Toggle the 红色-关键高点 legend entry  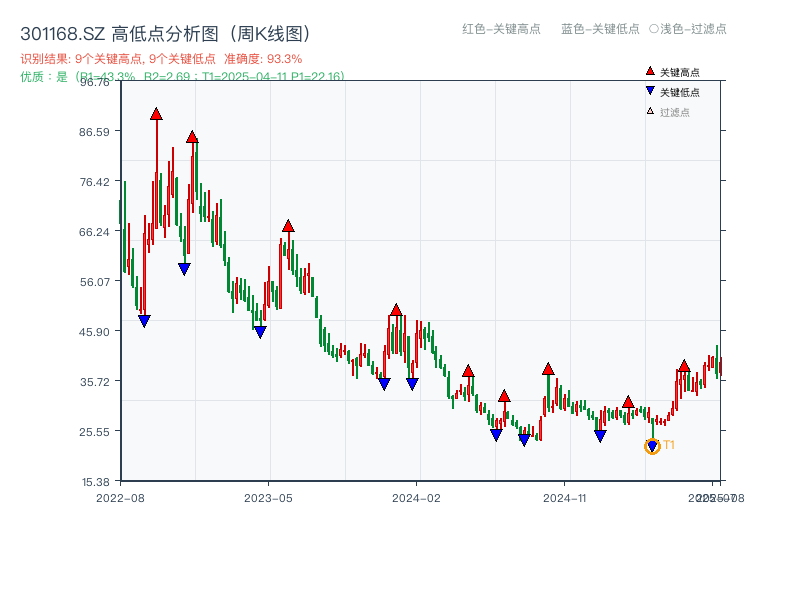click(x=500, y=30)
